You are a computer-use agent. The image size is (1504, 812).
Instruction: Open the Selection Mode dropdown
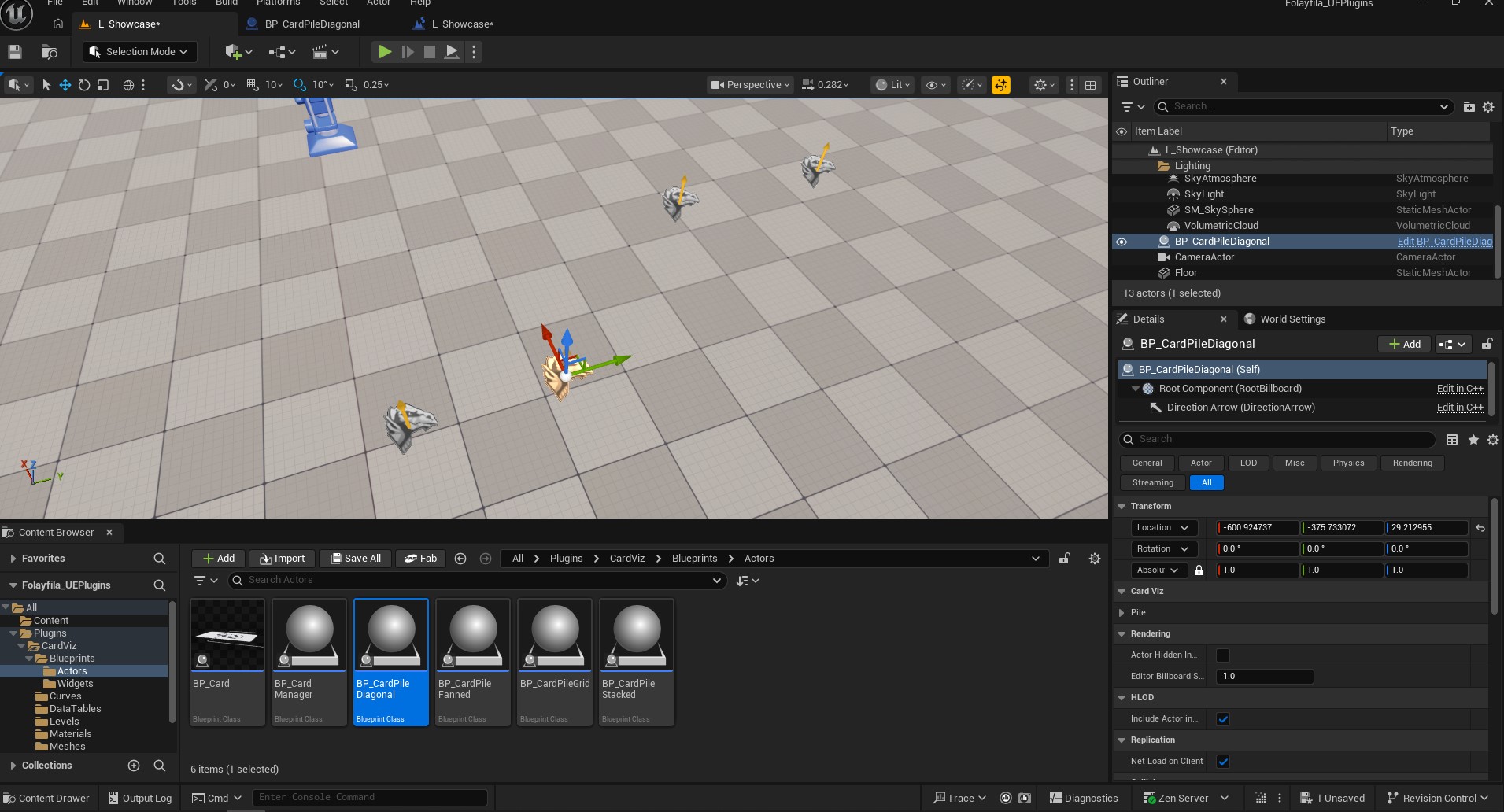pos(139,52)
